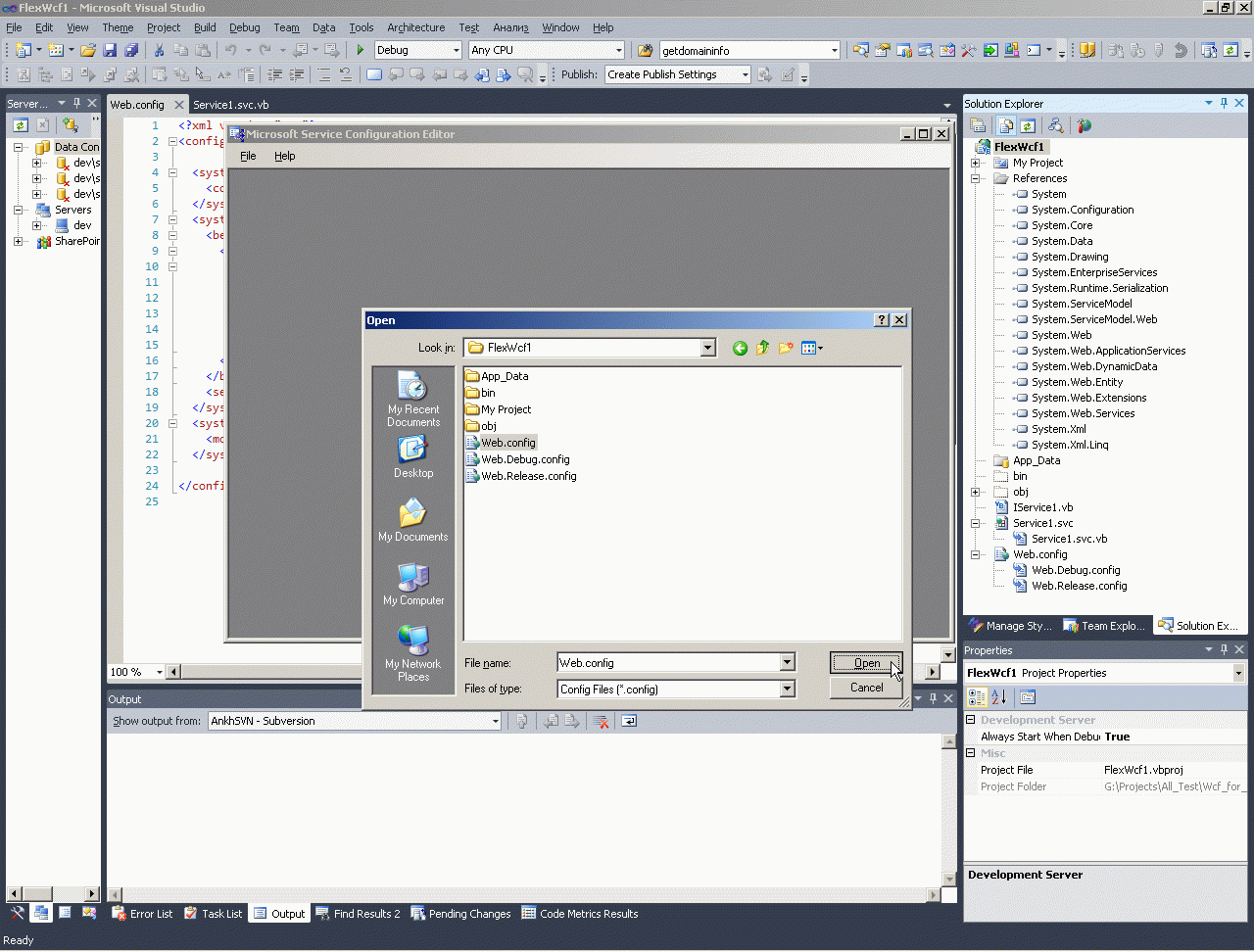The width and height of the screenshot is (1254, 952).
Task: Click the Up One Level folder icon
Action: [762, 348]
